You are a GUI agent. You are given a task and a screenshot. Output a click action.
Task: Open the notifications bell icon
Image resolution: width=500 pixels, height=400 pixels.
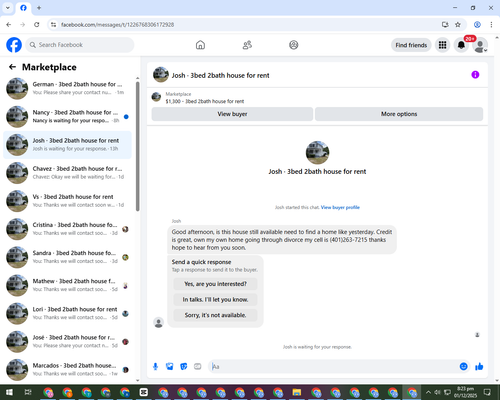point(461,45)
